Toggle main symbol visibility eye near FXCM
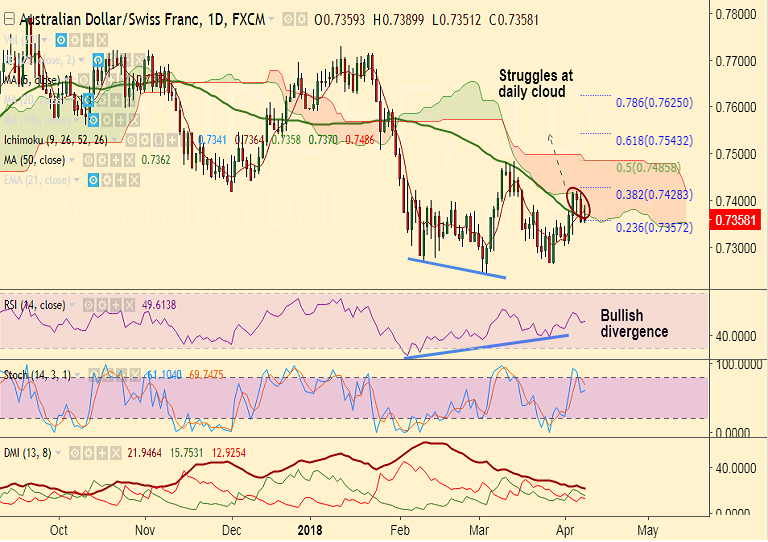The height and width of the screenshot is (542, 768). tap(288, 20)
